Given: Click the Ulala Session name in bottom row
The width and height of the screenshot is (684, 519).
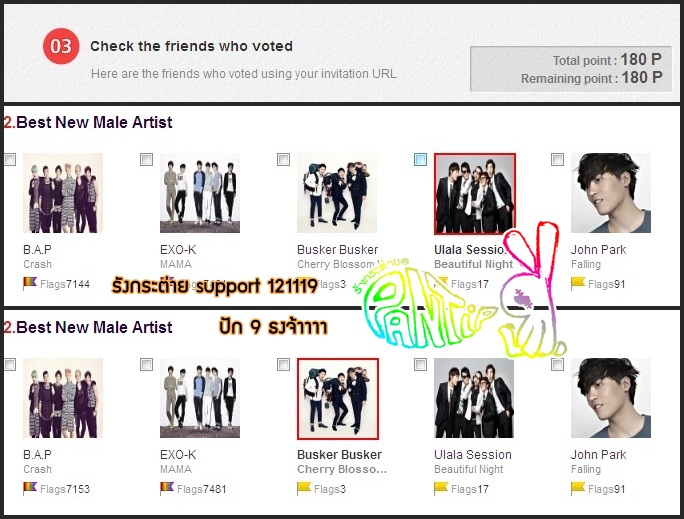Looking at the screenshot, I should click(x=472, y=454).
